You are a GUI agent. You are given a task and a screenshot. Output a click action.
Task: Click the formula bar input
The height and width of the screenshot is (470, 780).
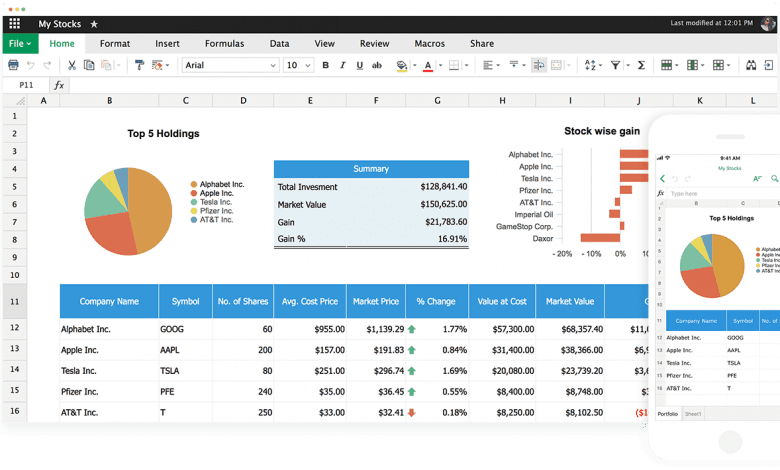coord(423,85)
